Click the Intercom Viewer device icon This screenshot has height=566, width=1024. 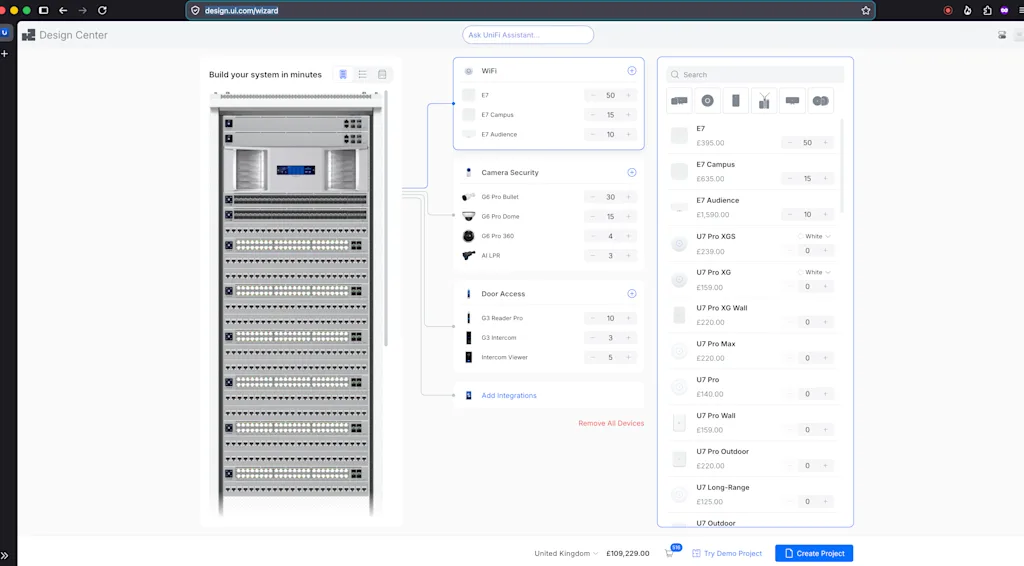(468, 357)
